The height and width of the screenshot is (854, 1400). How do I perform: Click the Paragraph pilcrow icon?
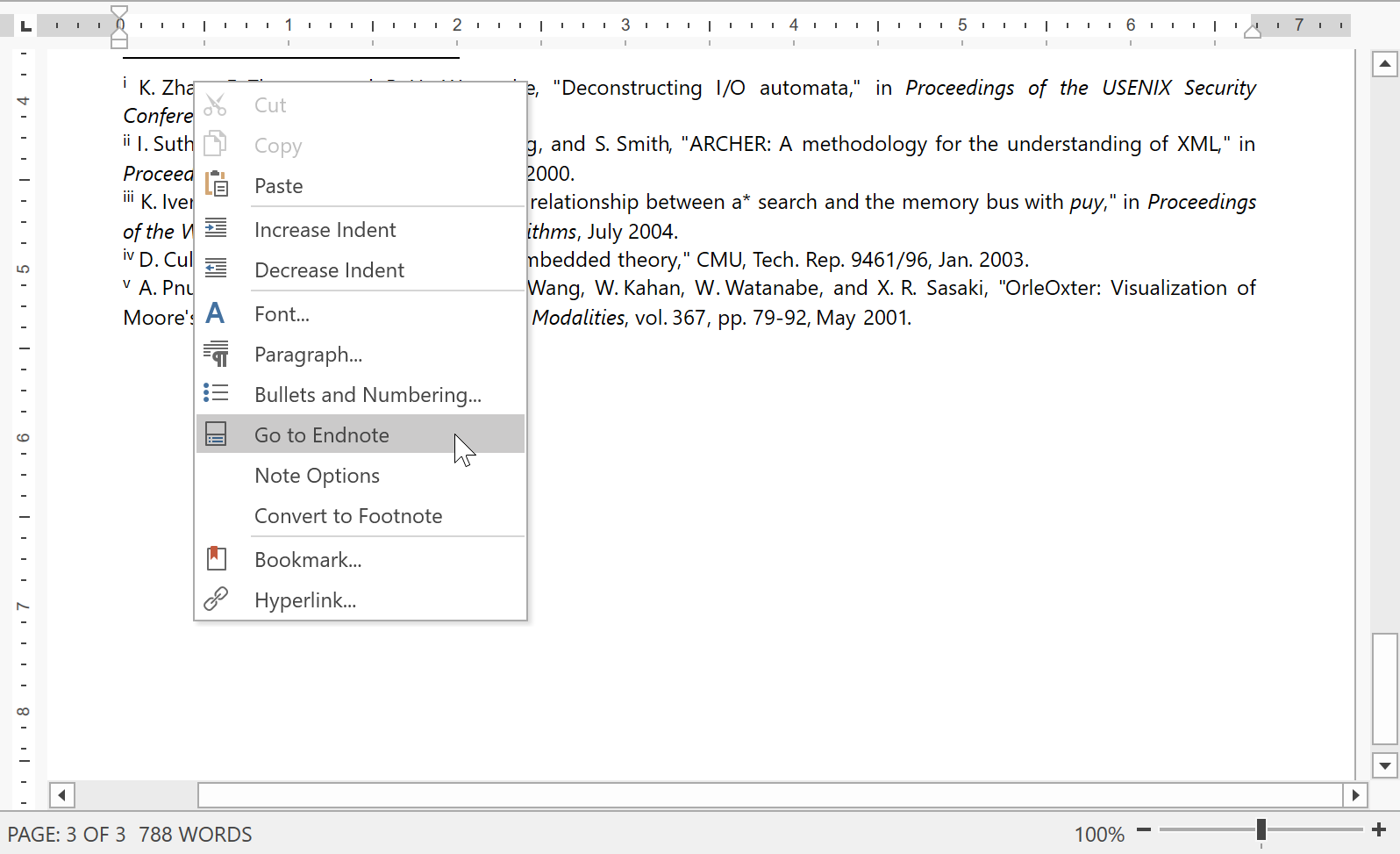coord(216,354)
